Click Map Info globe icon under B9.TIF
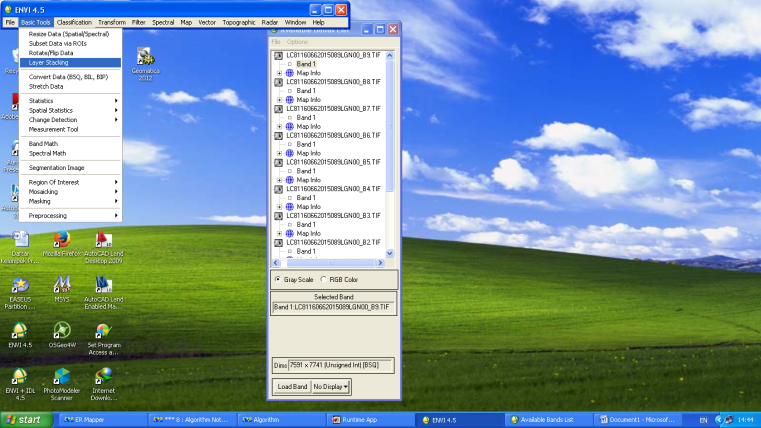The height and width of the screenshot is (428, 761). [290, 73]
